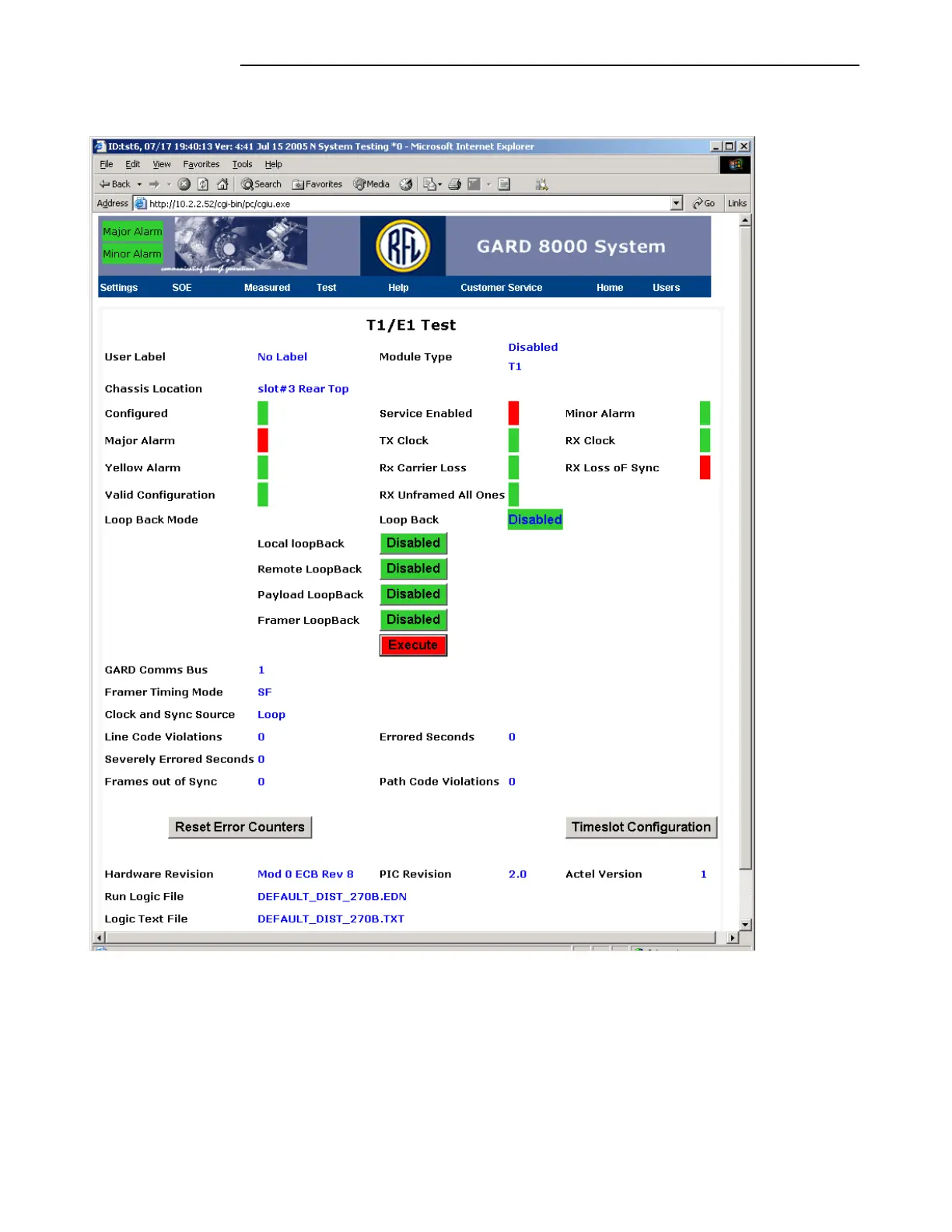This screenshot has width=952, height=1232.
Task: Click the vertical scrollbar up arrow
Action: [745, 221]
